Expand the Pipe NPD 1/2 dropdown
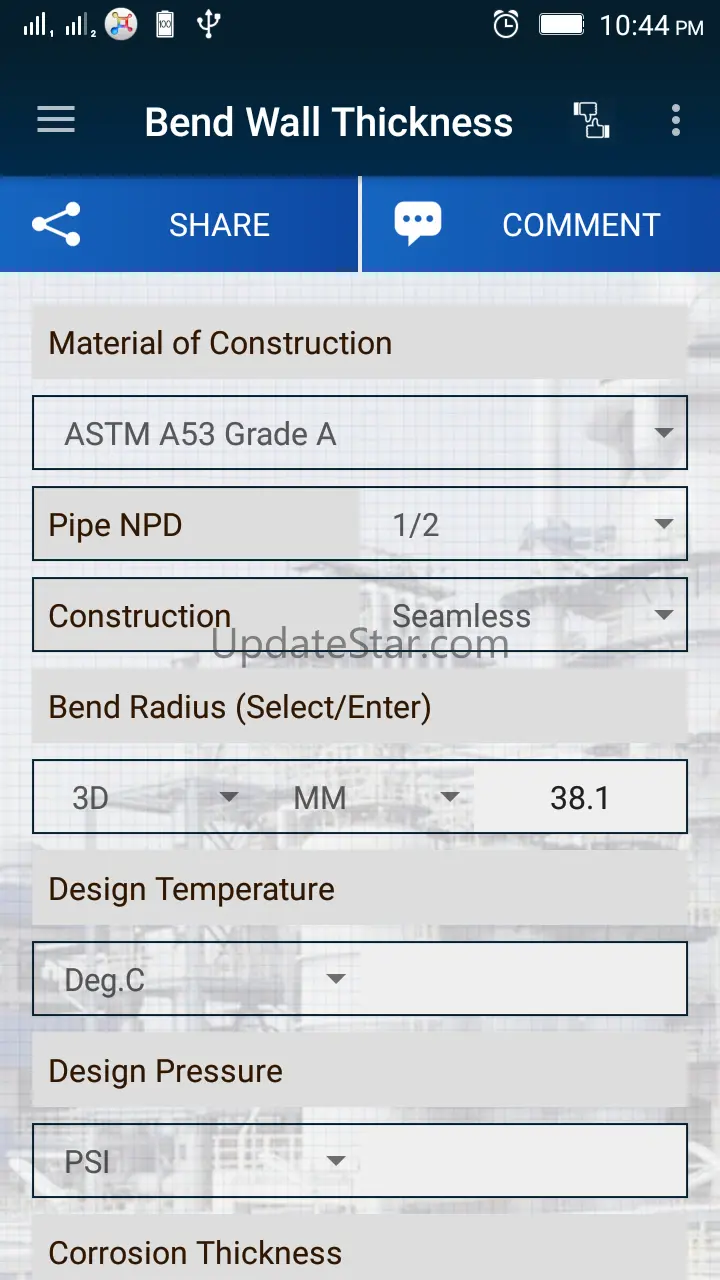 524,524
